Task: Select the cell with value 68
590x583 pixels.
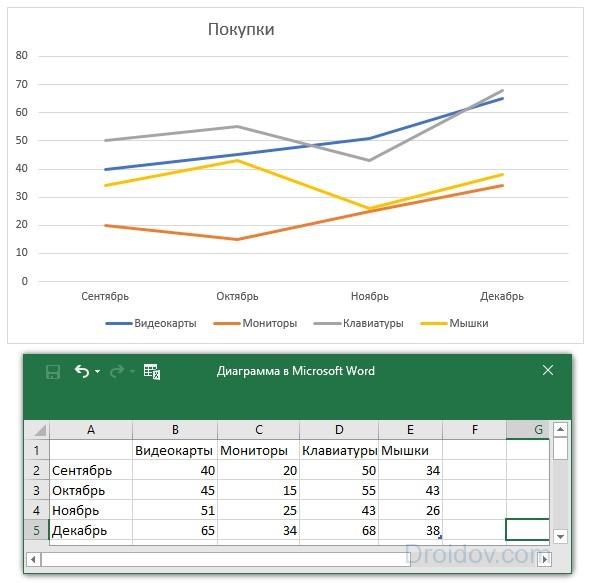Action: point(339,530)
